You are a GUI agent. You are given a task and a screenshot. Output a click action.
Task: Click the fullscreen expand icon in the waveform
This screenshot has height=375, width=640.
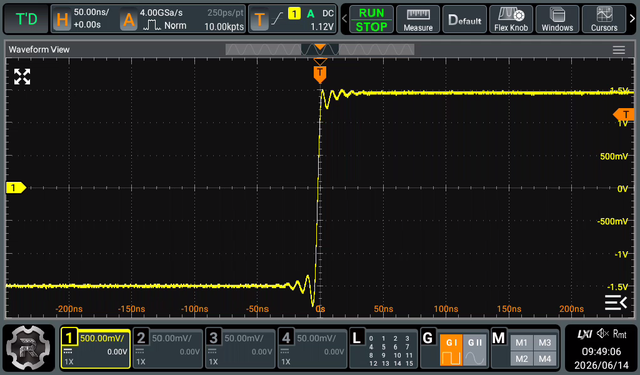[22, 77]
